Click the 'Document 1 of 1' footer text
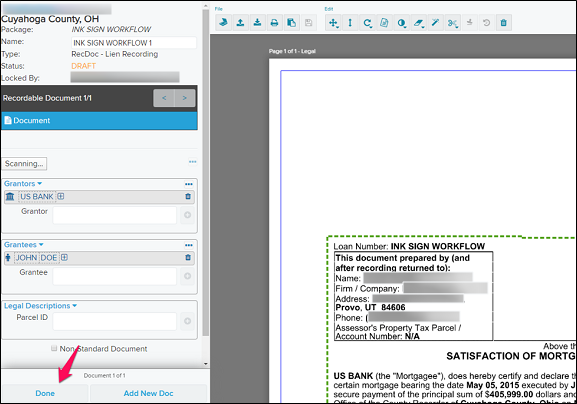The width and height of the screenshot is (577, 404). point(105,376)
